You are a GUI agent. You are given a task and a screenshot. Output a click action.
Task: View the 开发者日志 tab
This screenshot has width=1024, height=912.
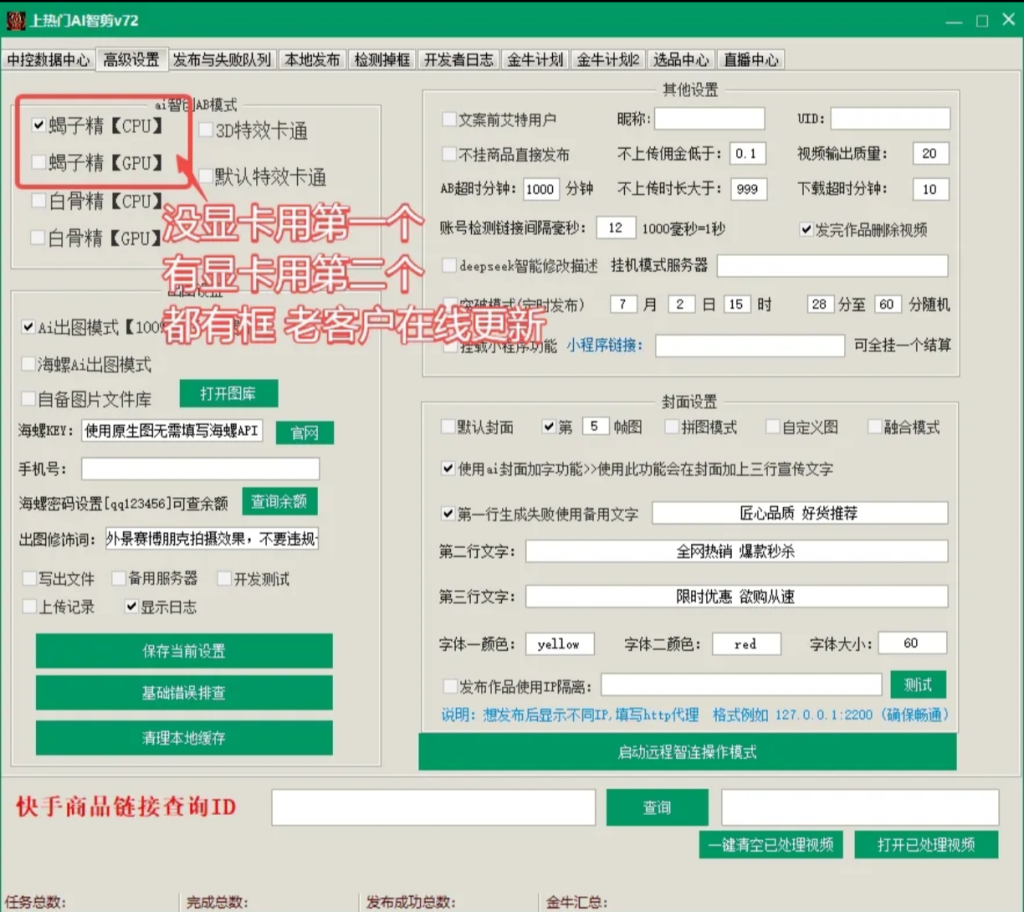459,60
